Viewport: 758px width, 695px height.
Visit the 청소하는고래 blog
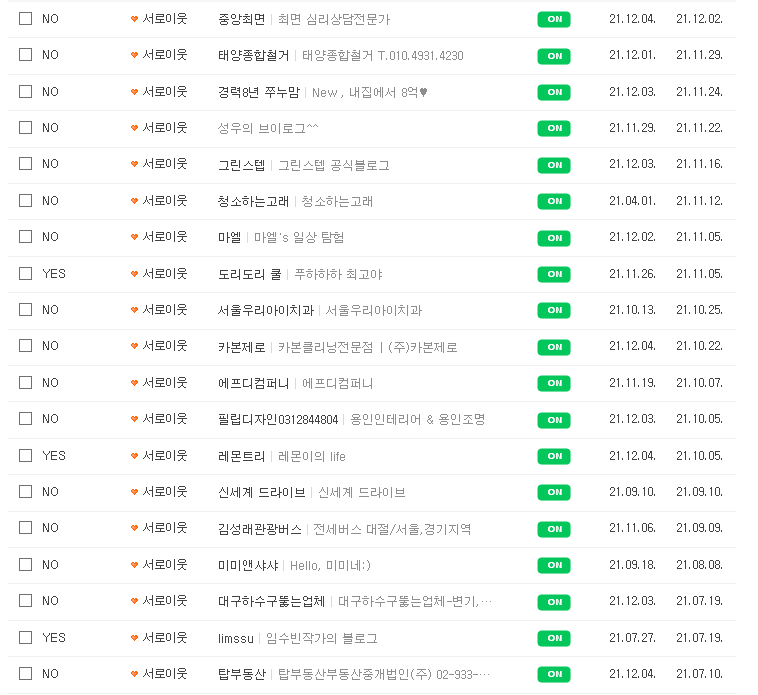(x=253, y=201)
